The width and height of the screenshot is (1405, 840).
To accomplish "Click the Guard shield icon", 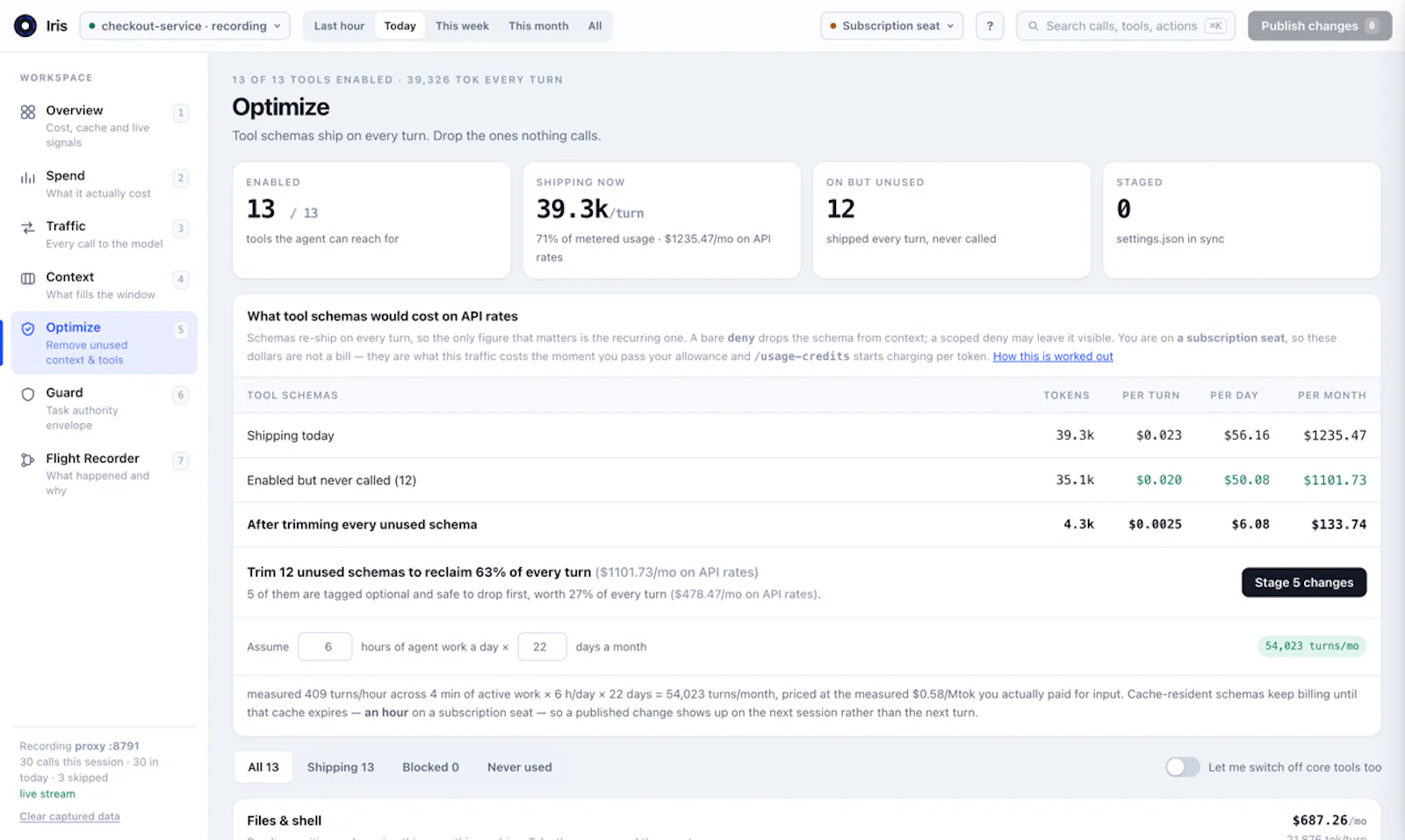I will (x=28, y=395).
